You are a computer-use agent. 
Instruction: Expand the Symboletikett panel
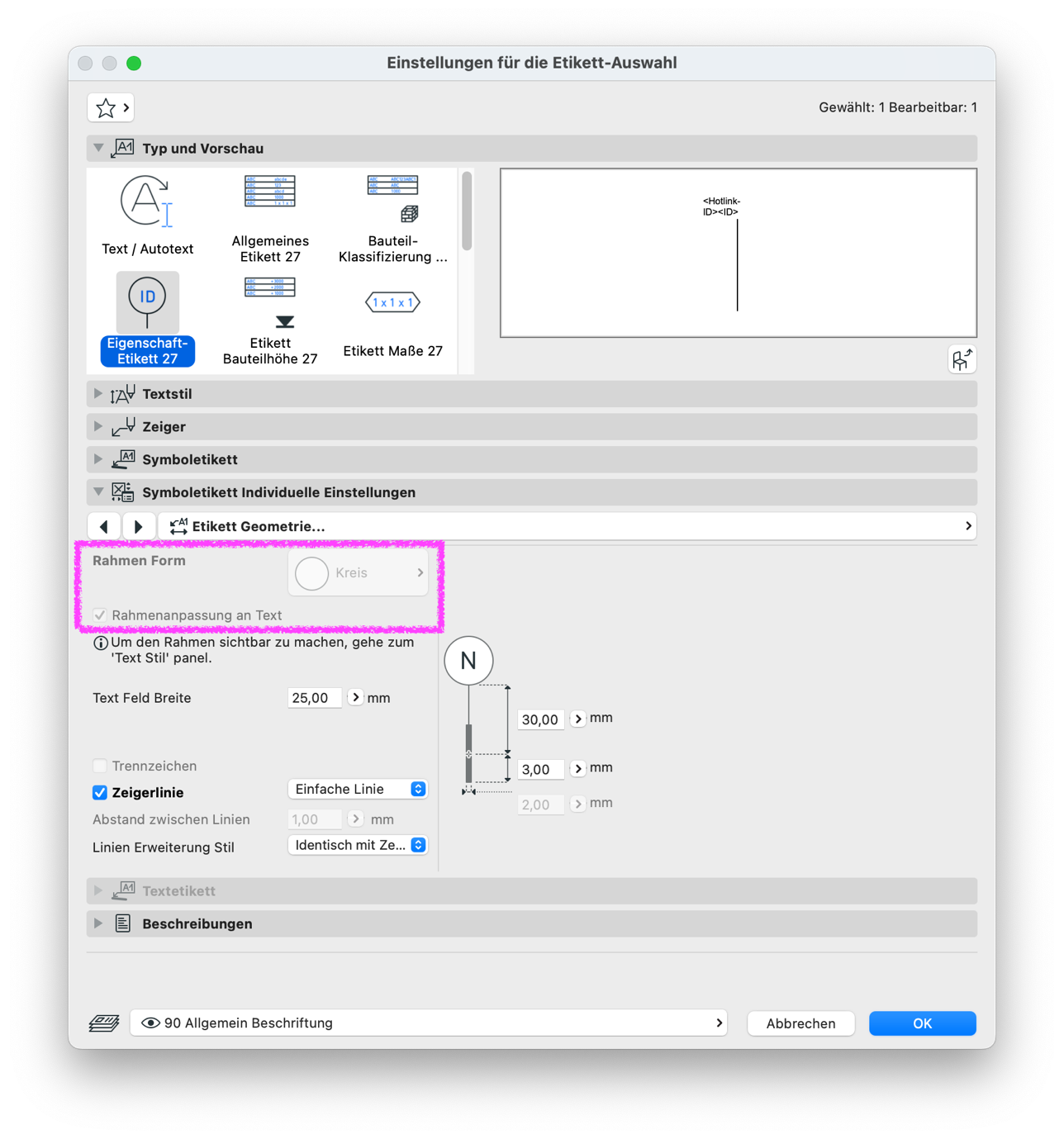pos(98,459)
